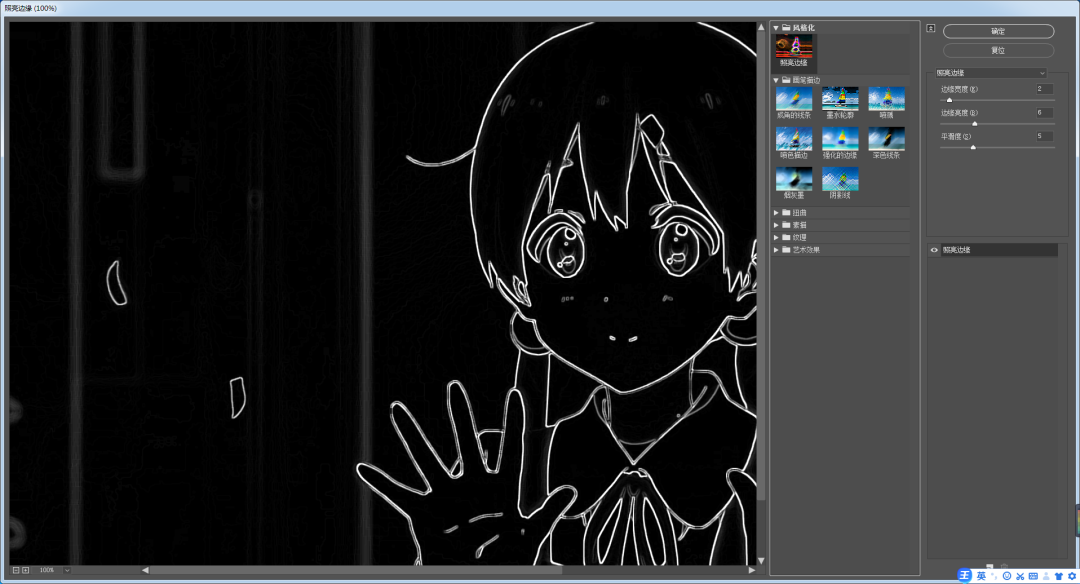Open the 照亮边缘 filter selection dropdown
Image resolution: width=1080 pixels, height=584 pixels.
click(990, 73)
